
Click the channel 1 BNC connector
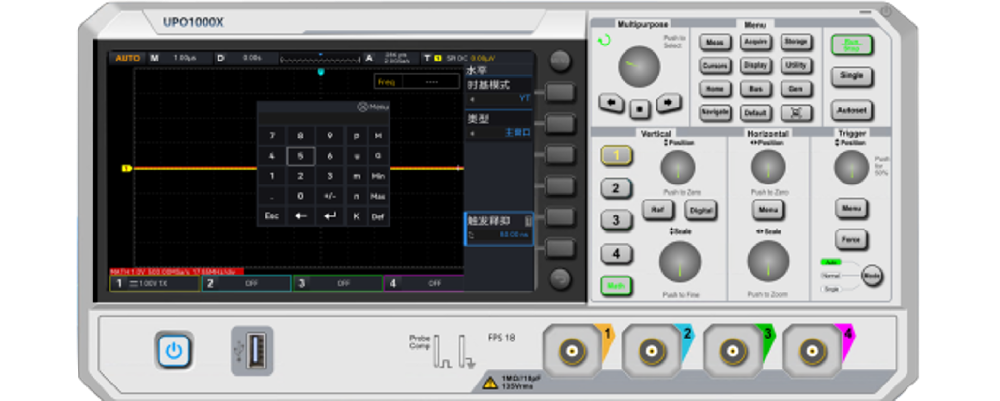point(571,352)
